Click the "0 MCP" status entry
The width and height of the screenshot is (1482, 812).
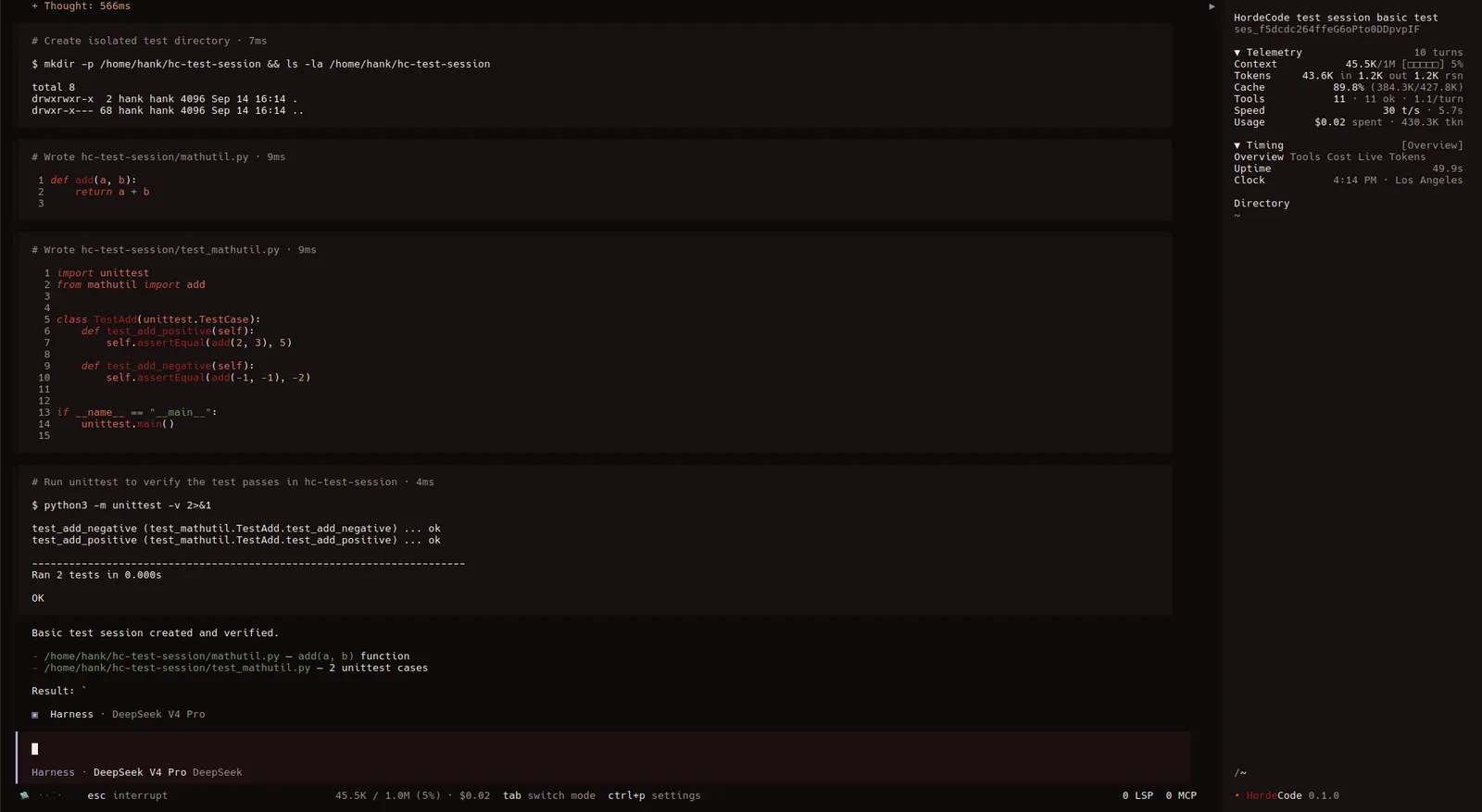(1181, 795)
